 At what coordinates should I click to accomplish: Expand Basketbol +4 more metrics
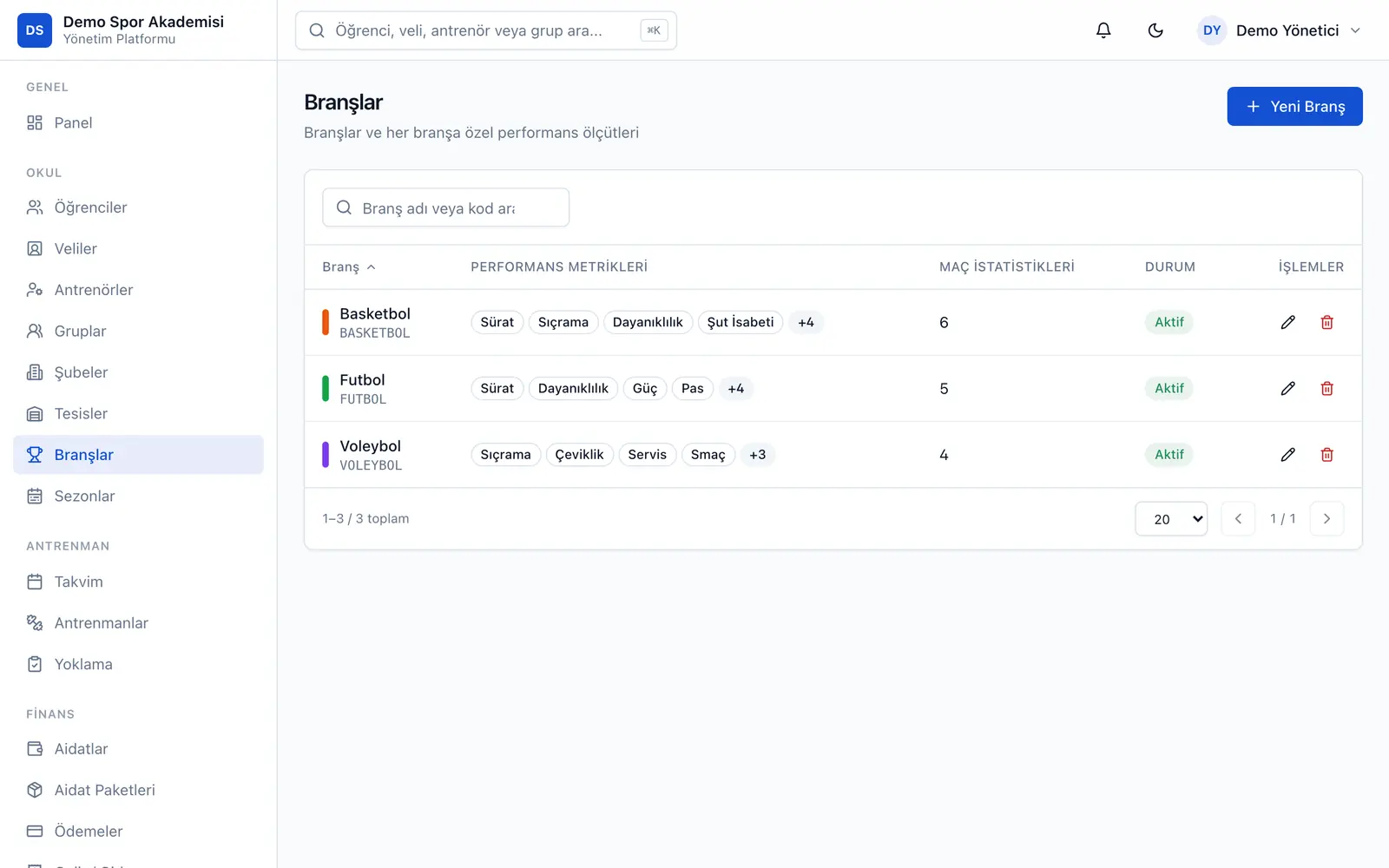tap(806, 322)
